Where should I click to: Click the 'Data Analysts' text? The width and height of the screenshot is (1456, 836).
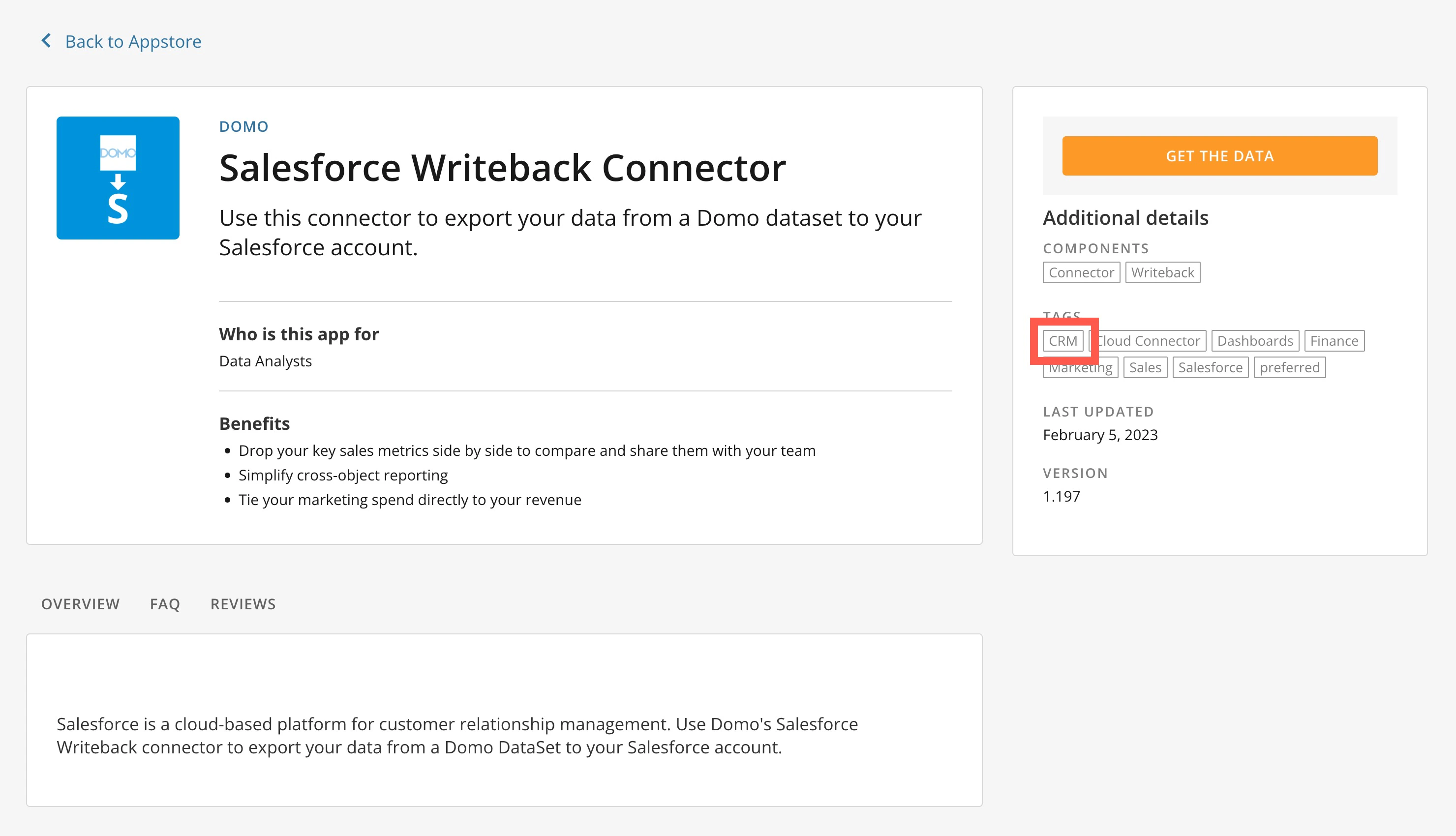click(265, 361)
